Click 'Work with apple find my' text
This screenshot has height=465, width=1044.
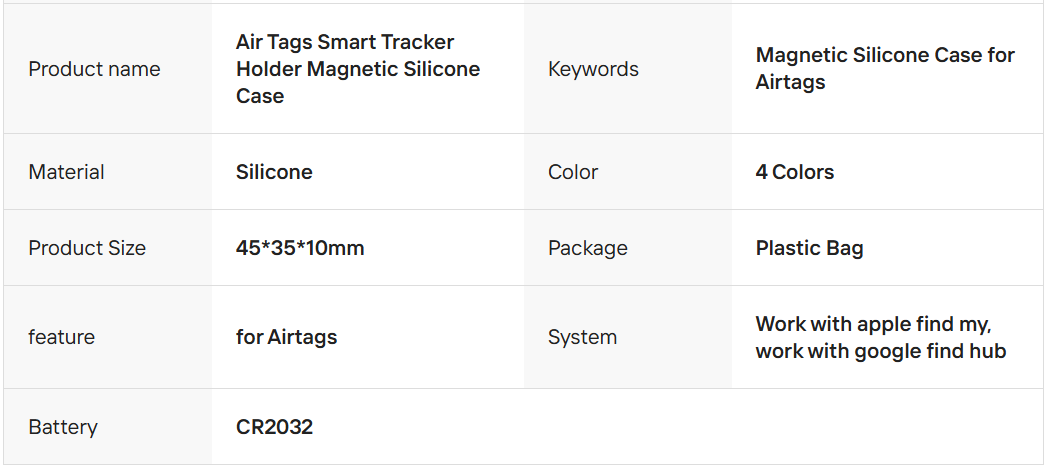872,324
